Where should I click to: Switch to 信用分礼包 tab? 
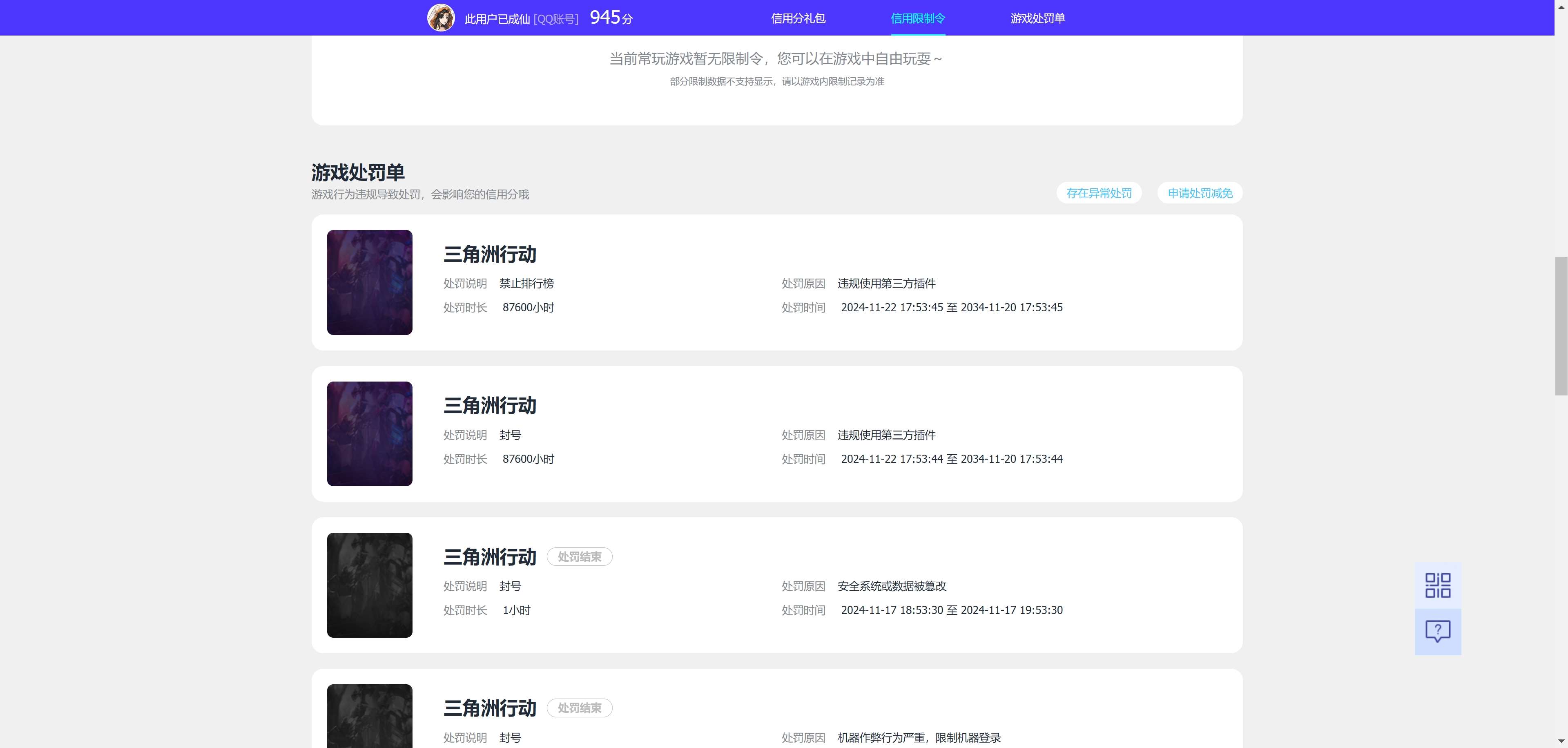[x=798, y=18]
